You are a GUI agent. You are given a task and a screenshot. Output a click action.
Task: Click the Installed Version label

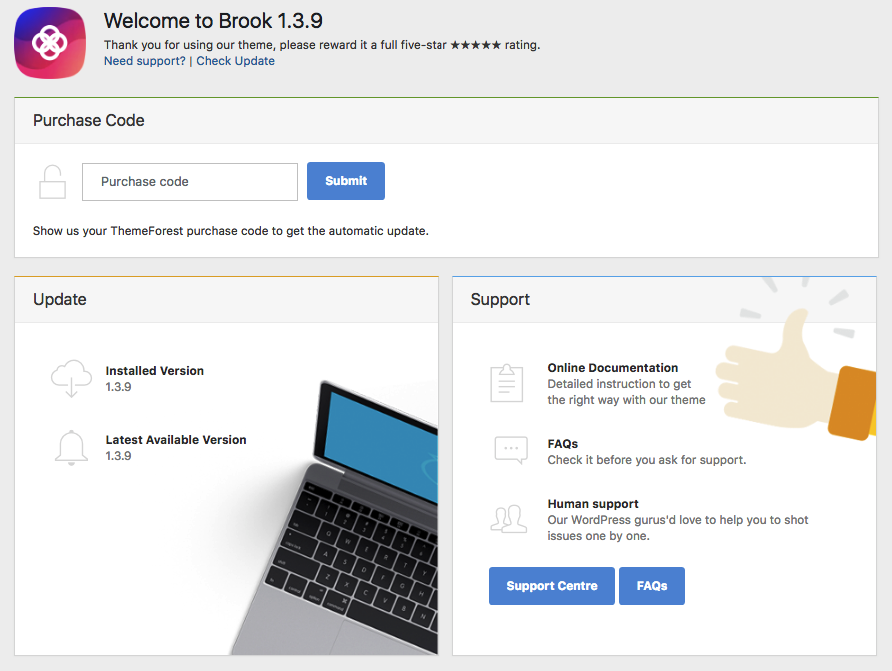155,371
